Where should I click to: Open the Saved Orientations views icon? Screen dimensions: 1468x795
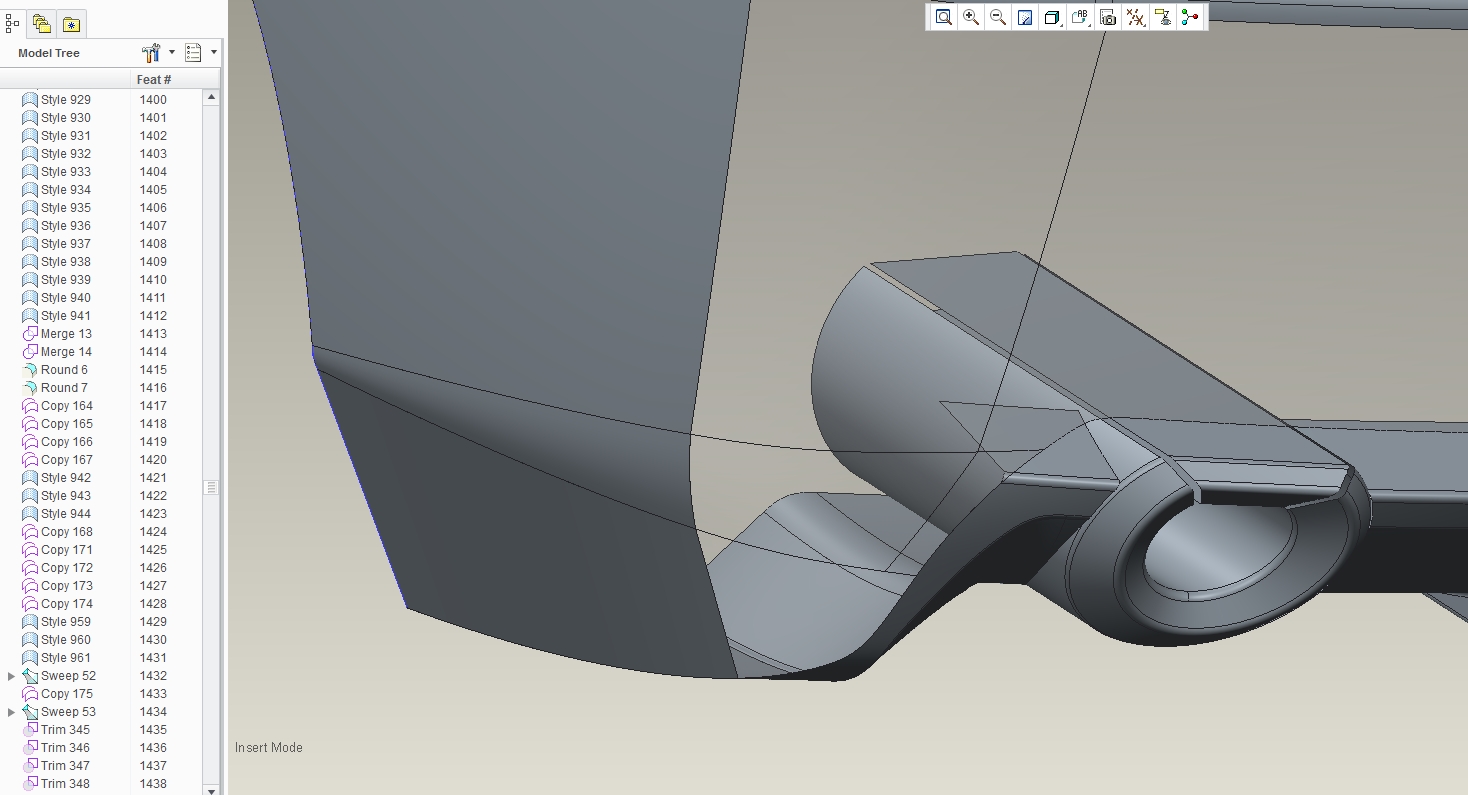[x=1080, y=17]
